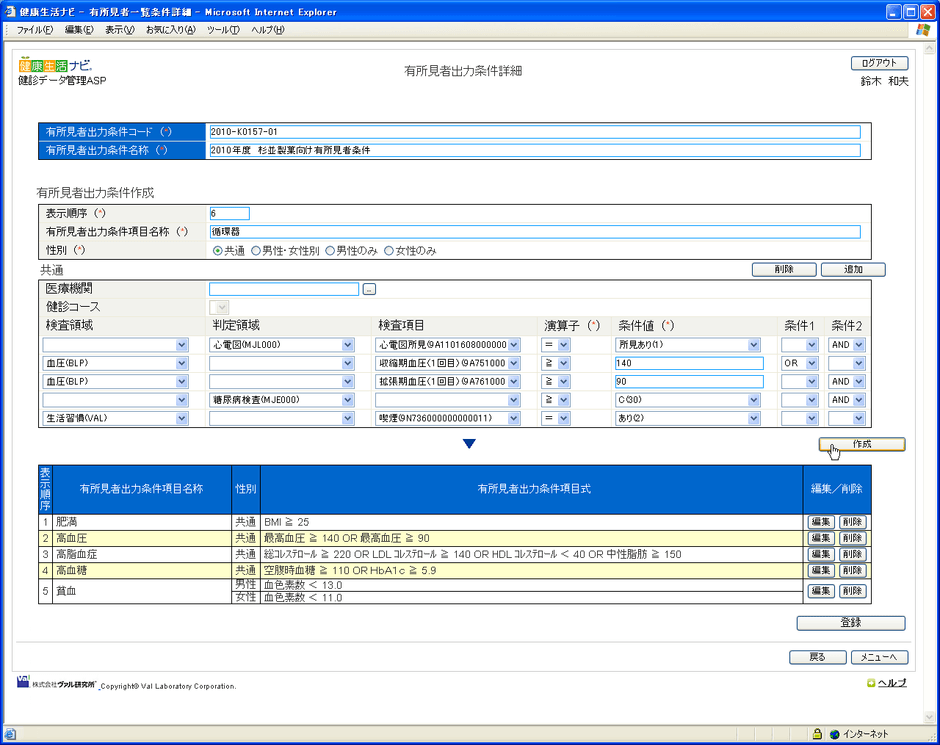Image resolution: width=940 pixels, height=745 pixels.
Task: Open the お気に入り(A) menu
Action: [170, 30]
